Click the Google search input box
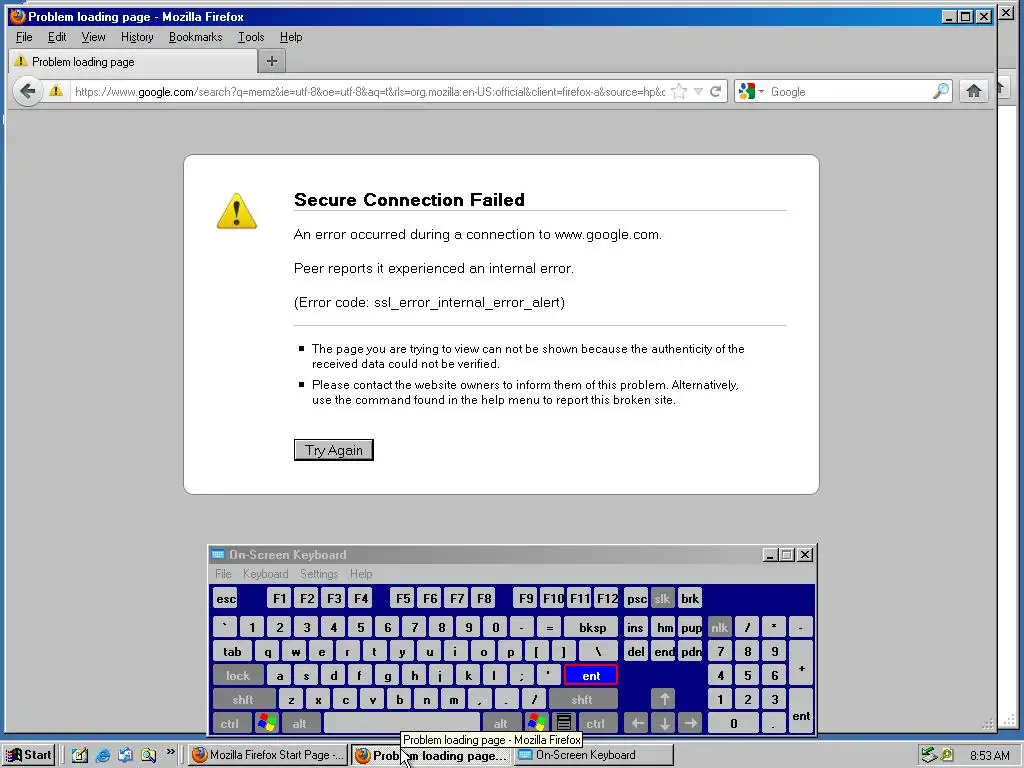This screenshot has height=768, width=1024. 849,91
